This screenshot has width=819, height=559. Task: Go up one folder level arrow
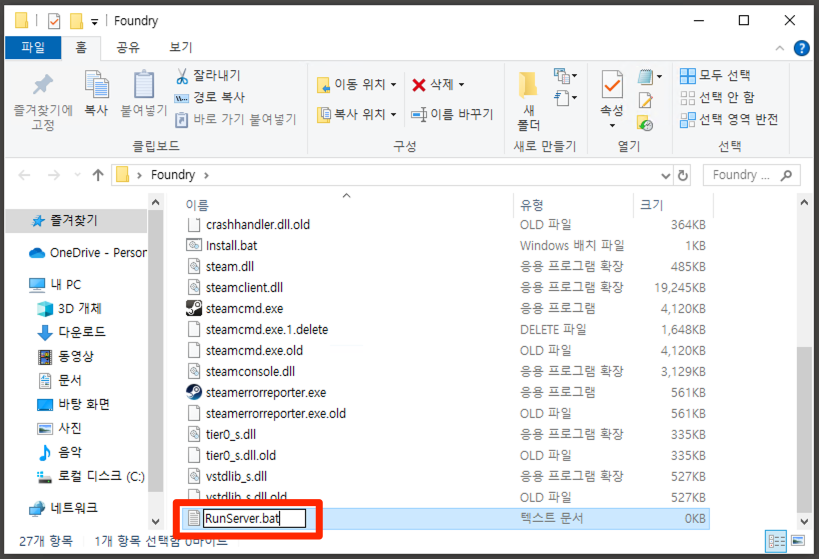98,175
